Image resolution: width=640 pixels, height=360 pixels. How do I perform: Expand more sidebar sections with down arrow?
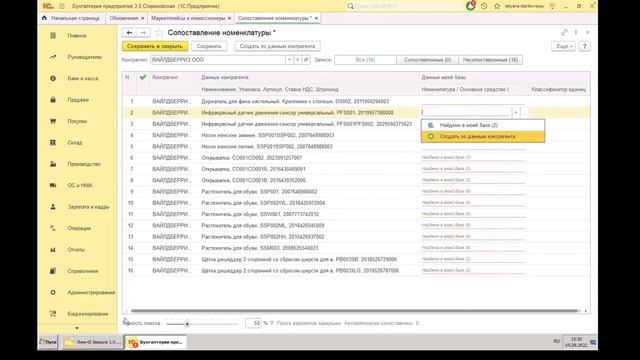(77, 328)
